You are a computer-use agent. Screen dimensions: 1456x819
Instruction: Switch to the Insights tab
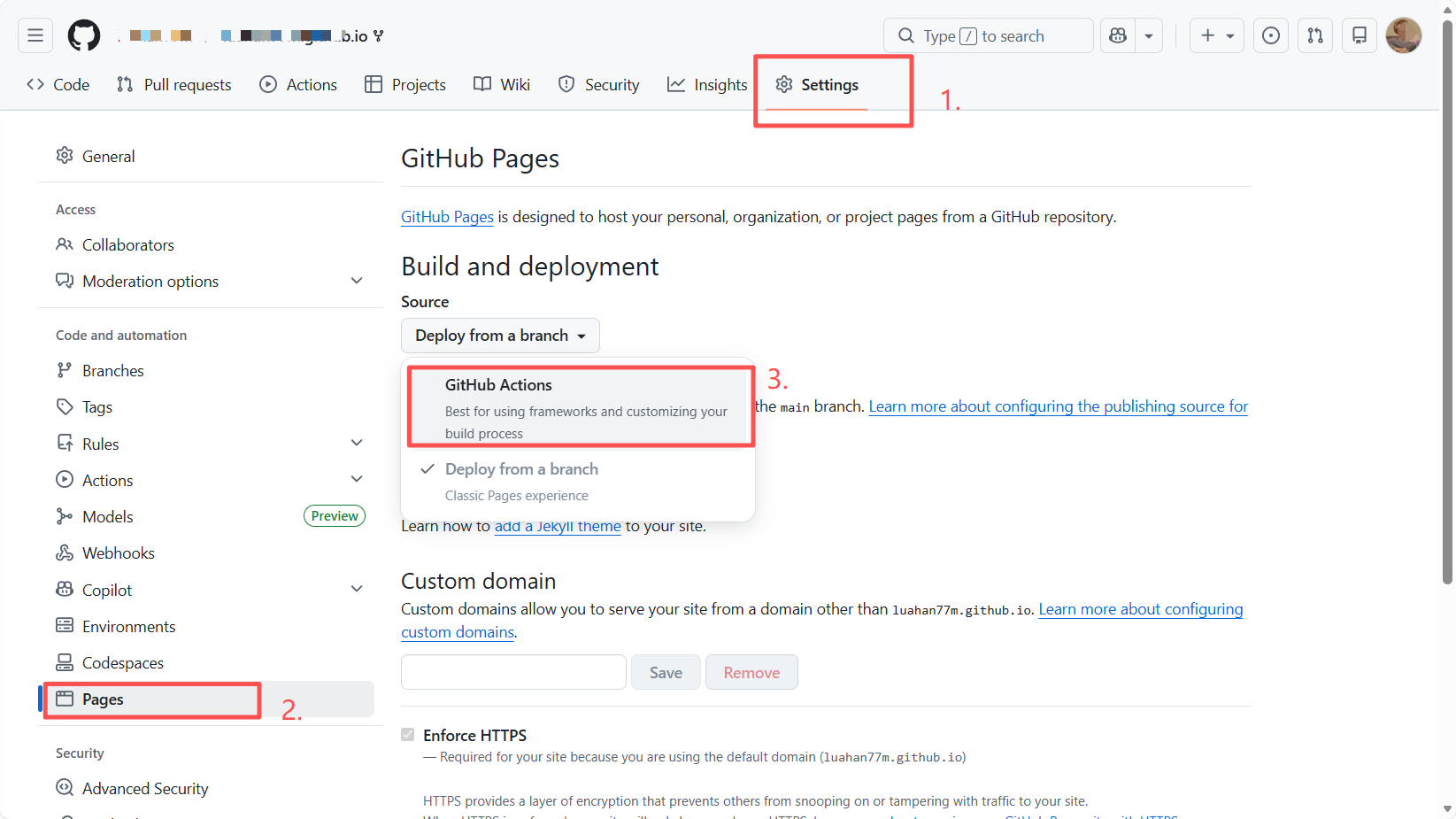[707, 85]
